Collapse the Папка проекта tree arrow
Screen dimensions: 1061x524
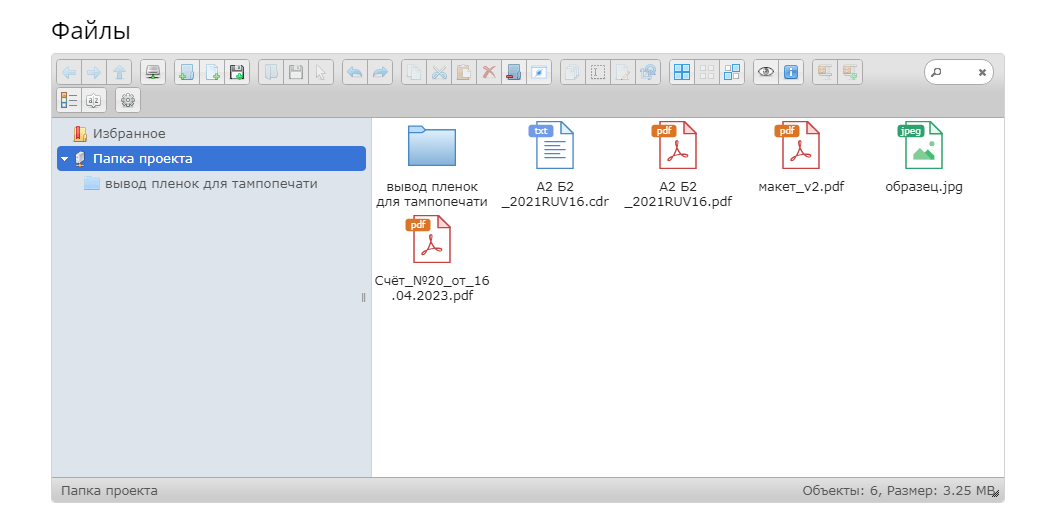tap(64, 159)
